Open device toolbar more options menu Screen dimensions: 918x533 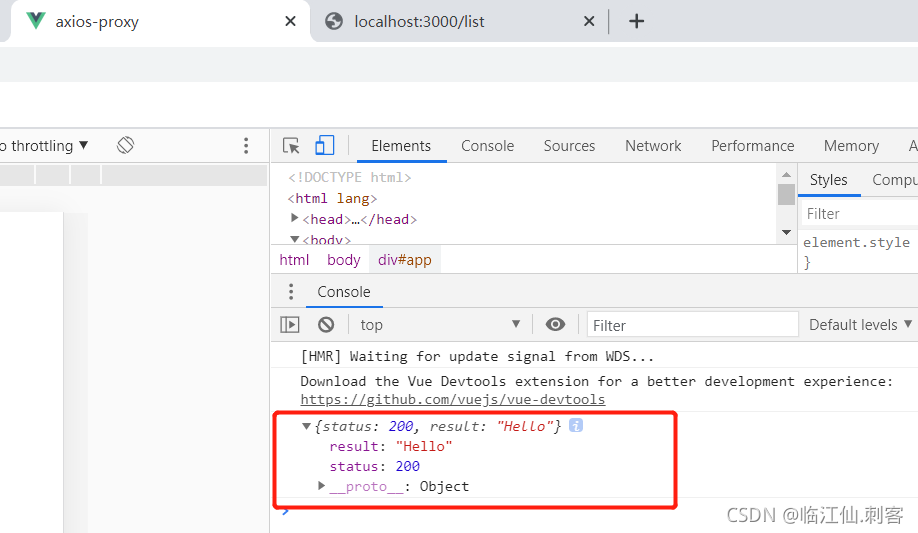pyautogui.click(x=246, y=145)
